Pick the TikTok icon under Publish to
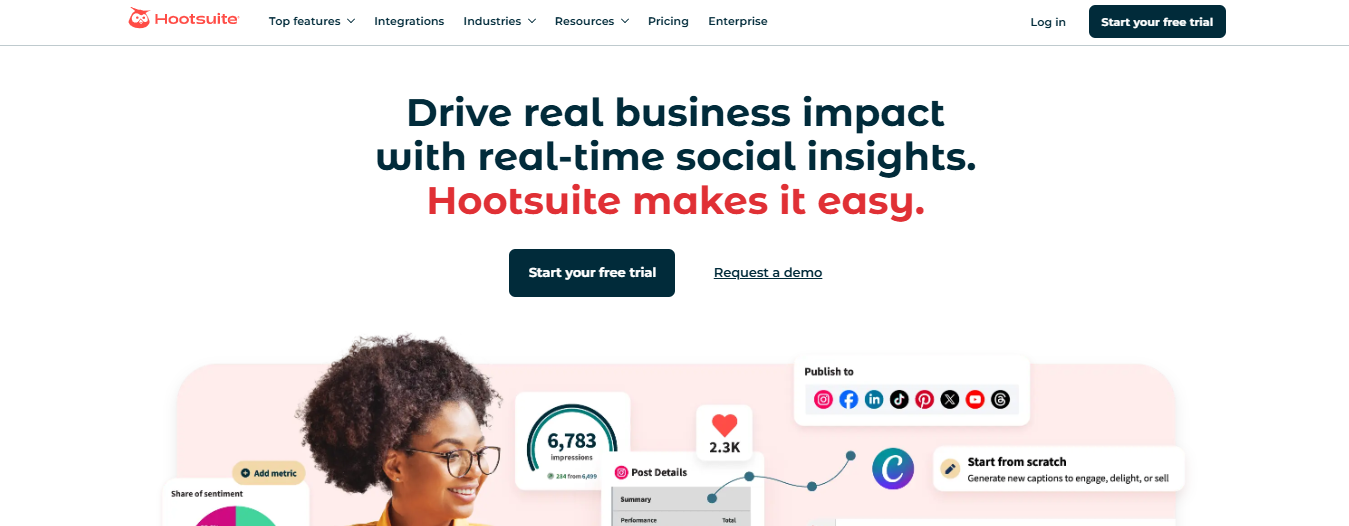 pyautogui.click(x=899, y=399)
